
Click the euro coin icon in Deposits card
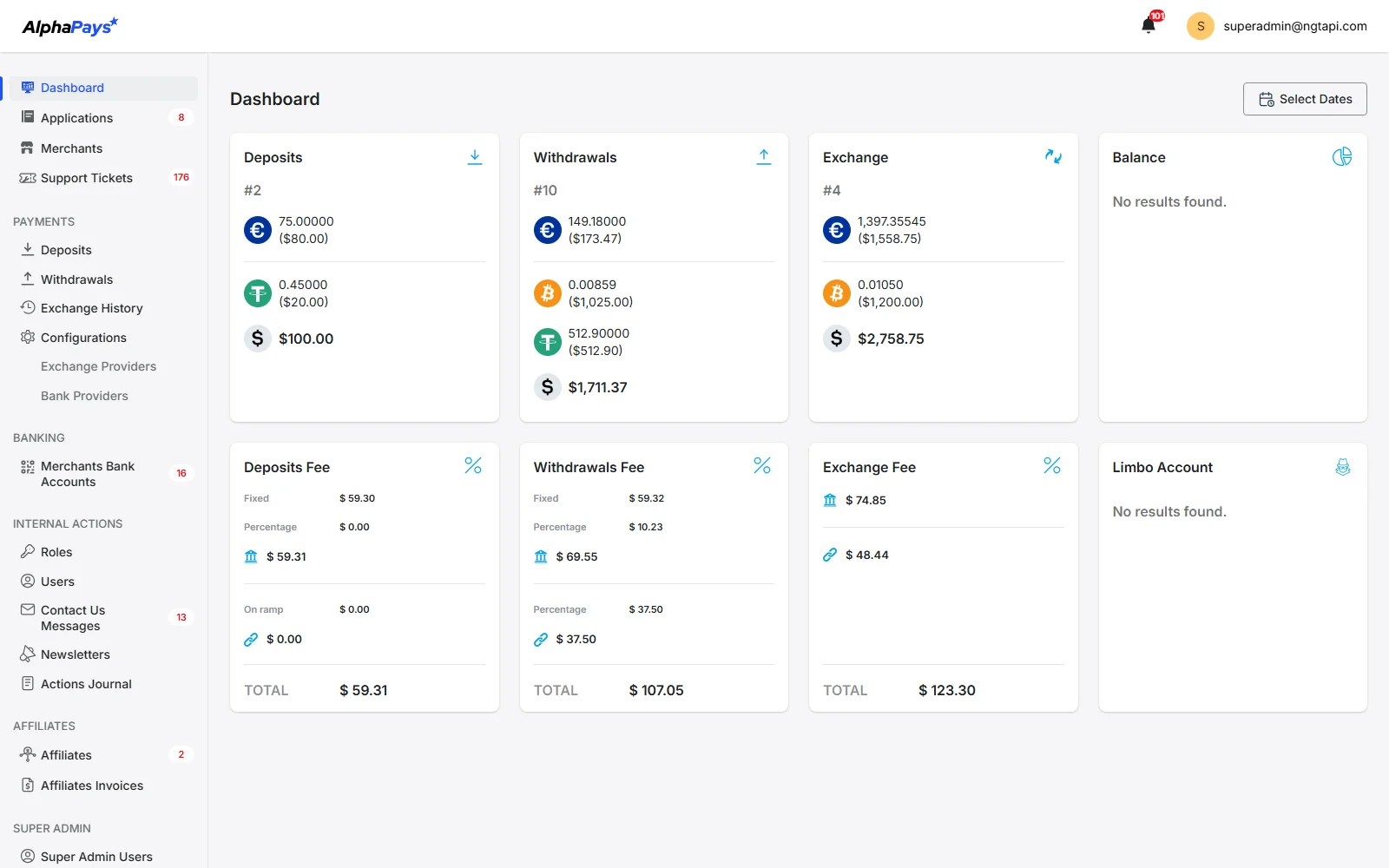coord(258,230)
